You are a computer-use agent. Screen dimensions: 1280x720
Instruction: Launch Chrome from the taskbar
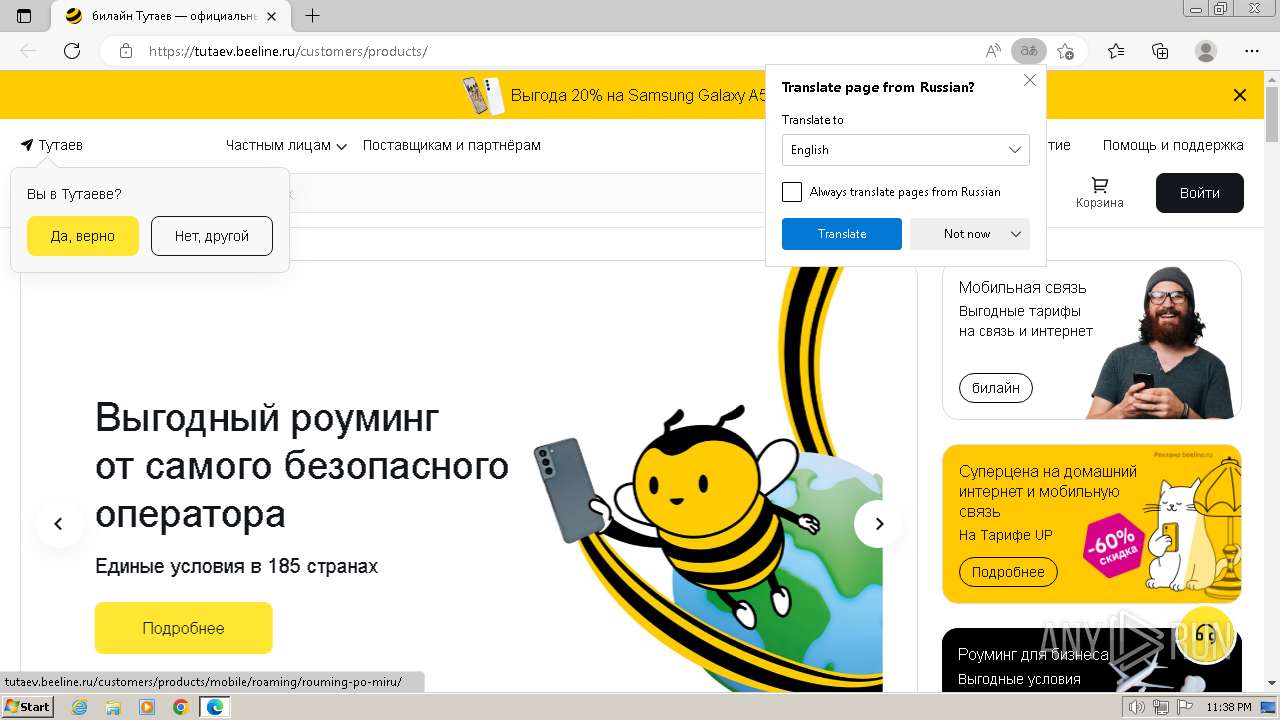tap(180, 707)
